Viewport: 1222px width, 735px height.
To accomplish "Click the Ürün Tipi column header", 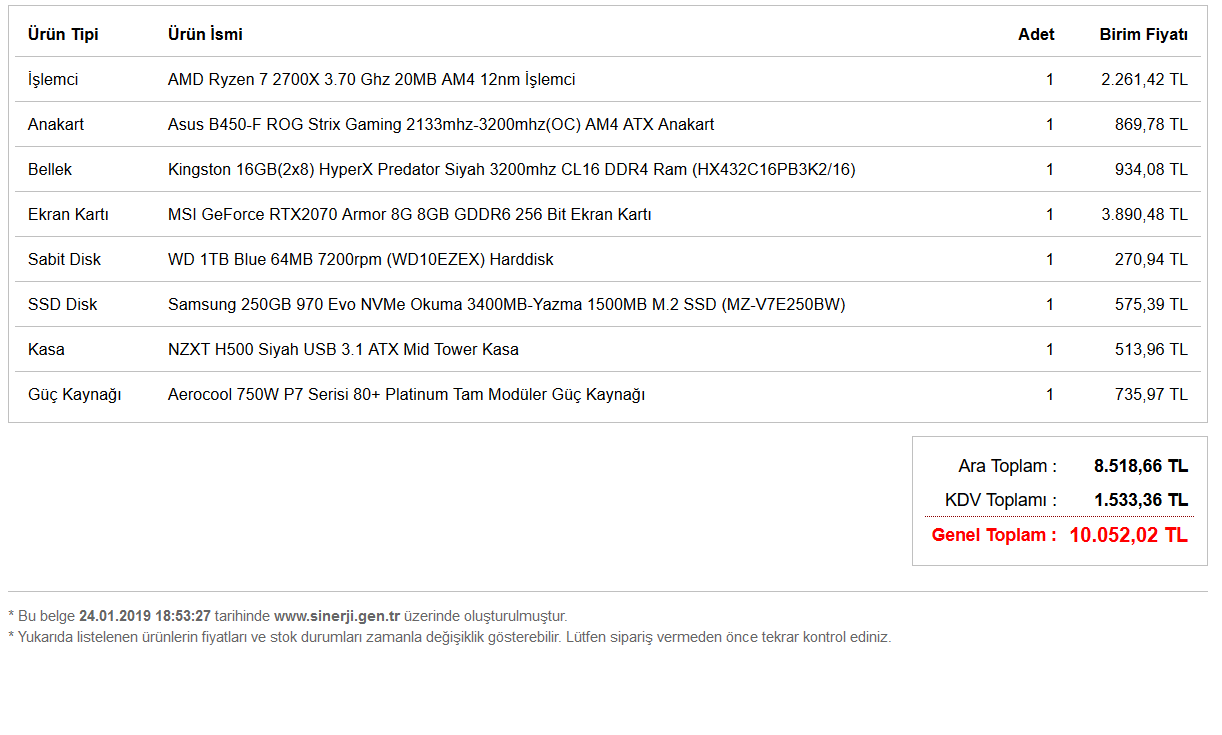I will pyautogui.click(x=63, y=34).
